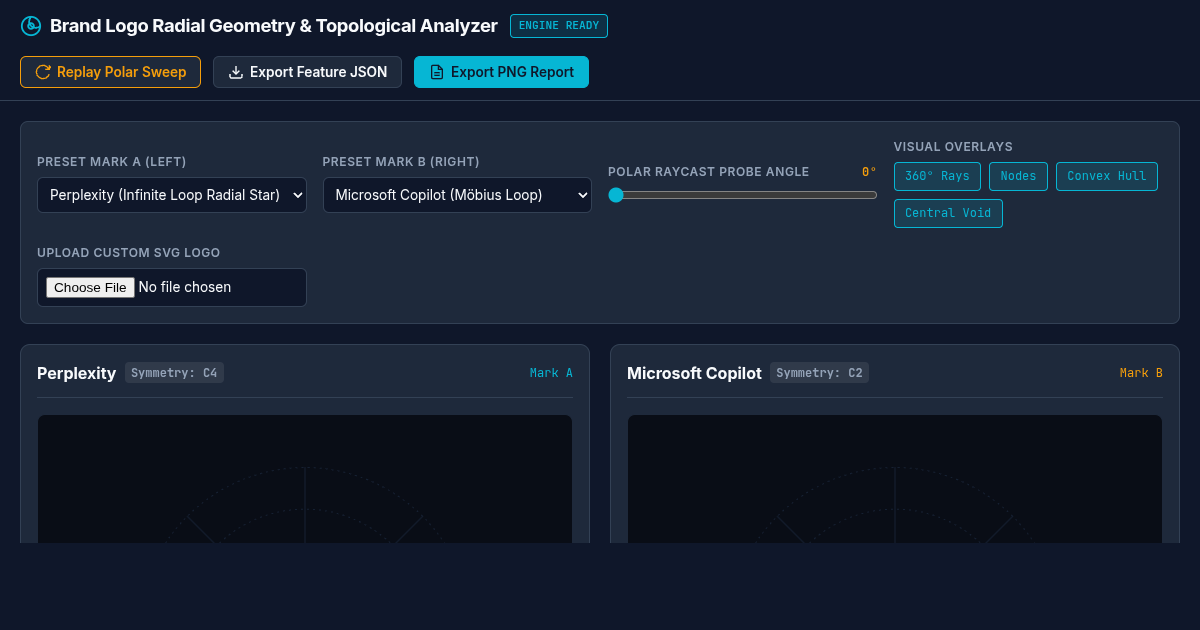The height and width of the screenshot is (630, 1200).
Task: Click the No file chosen text
Action: click(185, 287)
